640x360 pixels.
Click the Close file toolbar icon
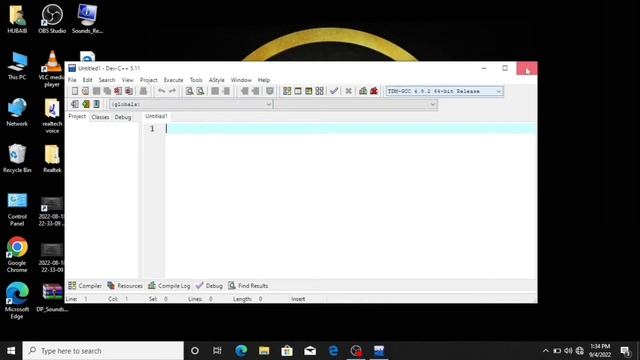click(118, 91)
